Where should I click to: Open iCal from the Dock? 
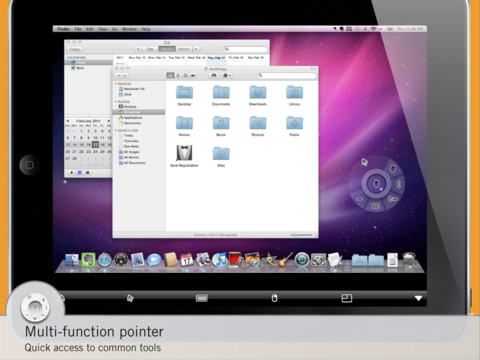coord(187,259)
